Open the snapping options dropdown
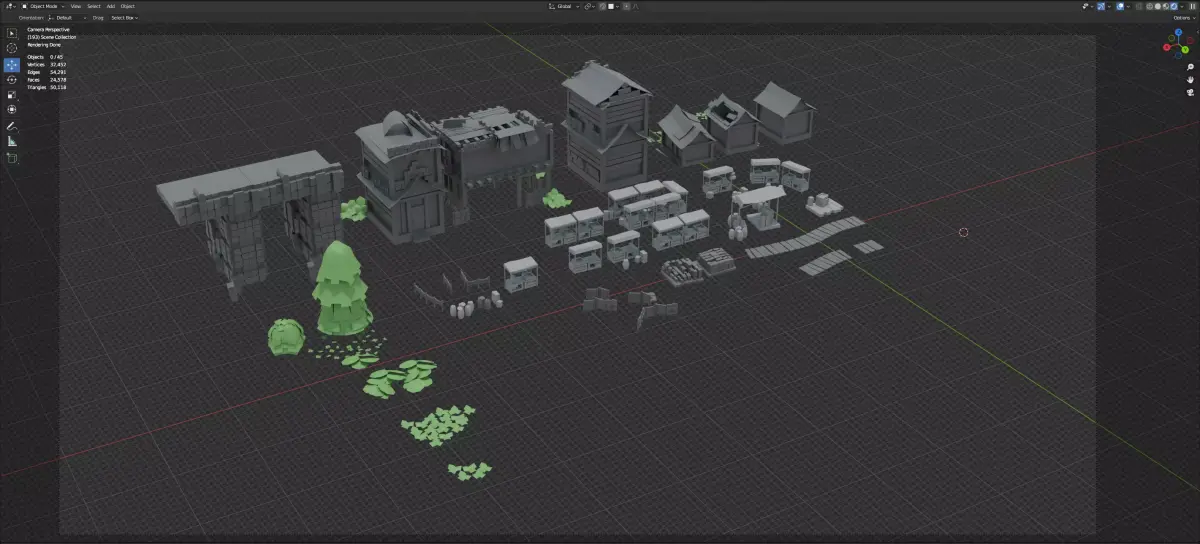Screen dimensions: 1200x544 613,6
